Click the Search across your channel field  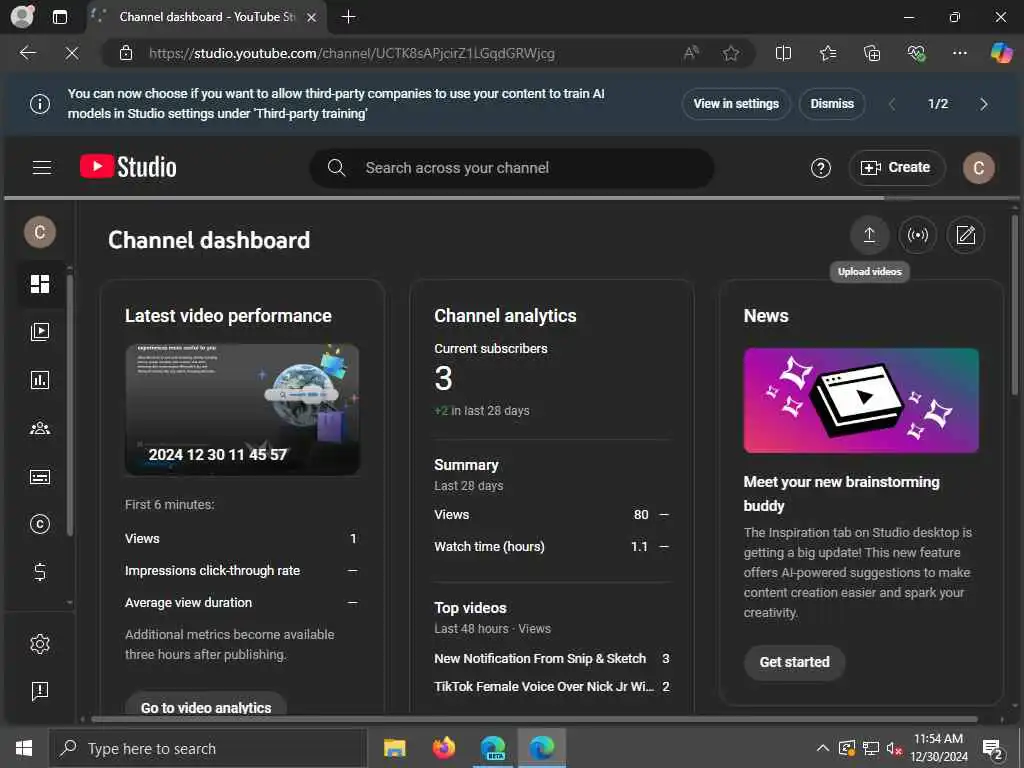pyautogui.click(x=511, y=168)
